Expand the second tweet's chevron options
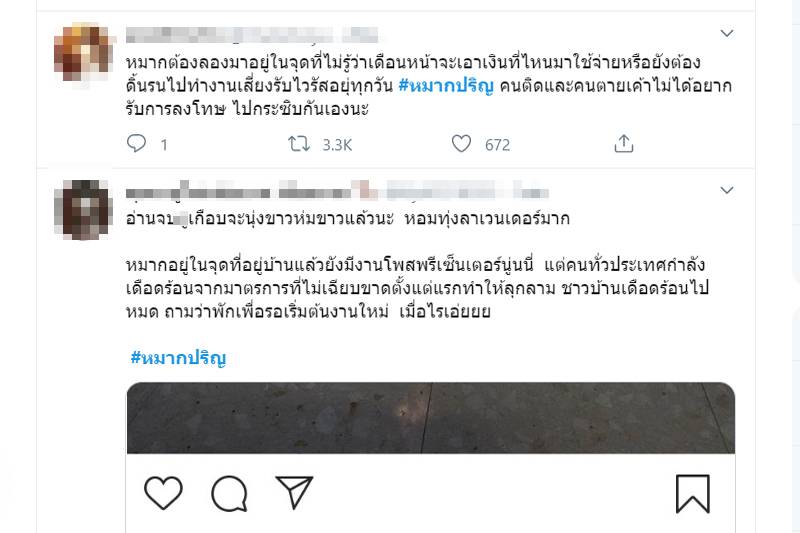The image size is (800, 533). [727, 190]
